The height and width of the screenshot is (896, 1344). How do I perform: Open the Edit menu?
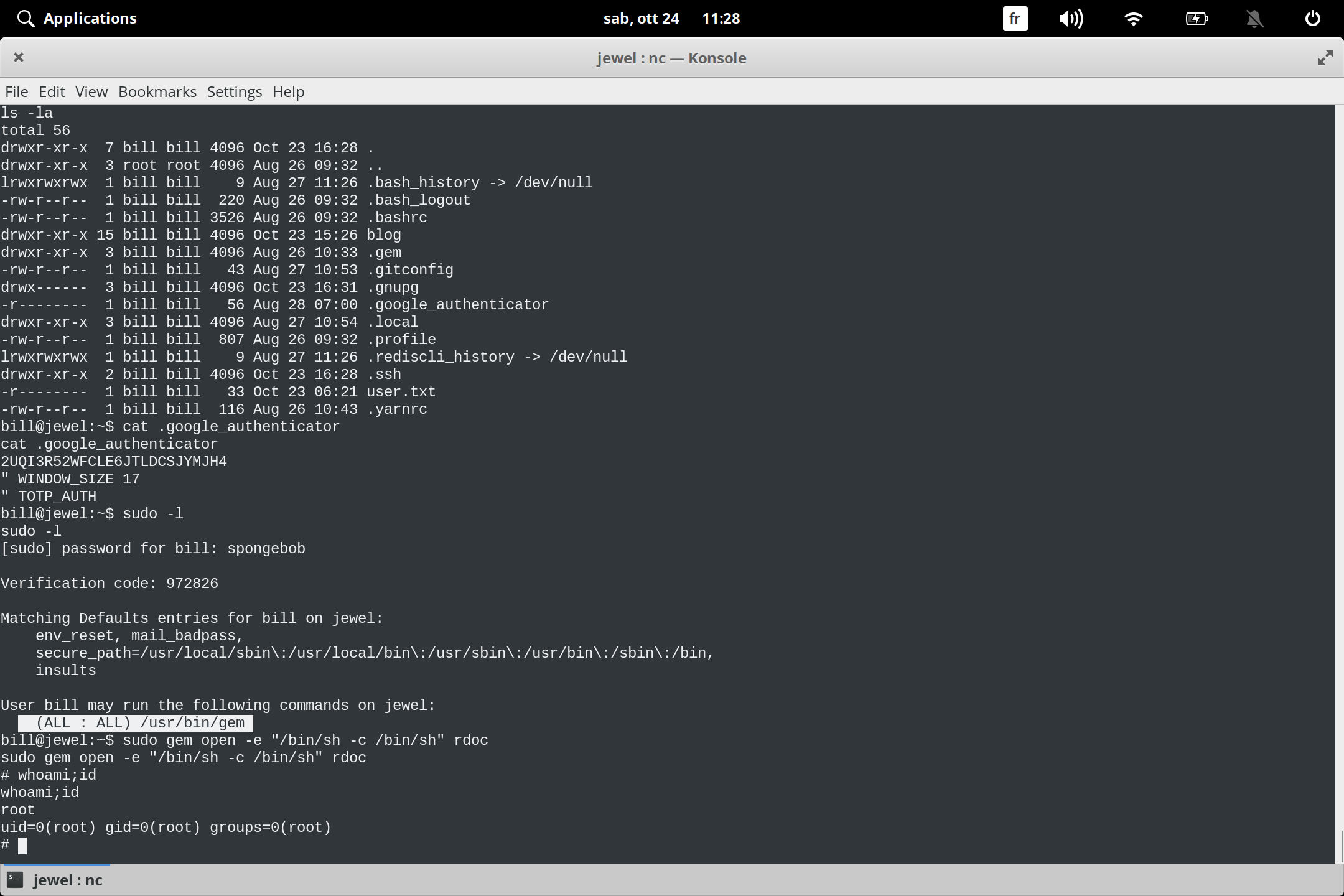pos(52,91)
